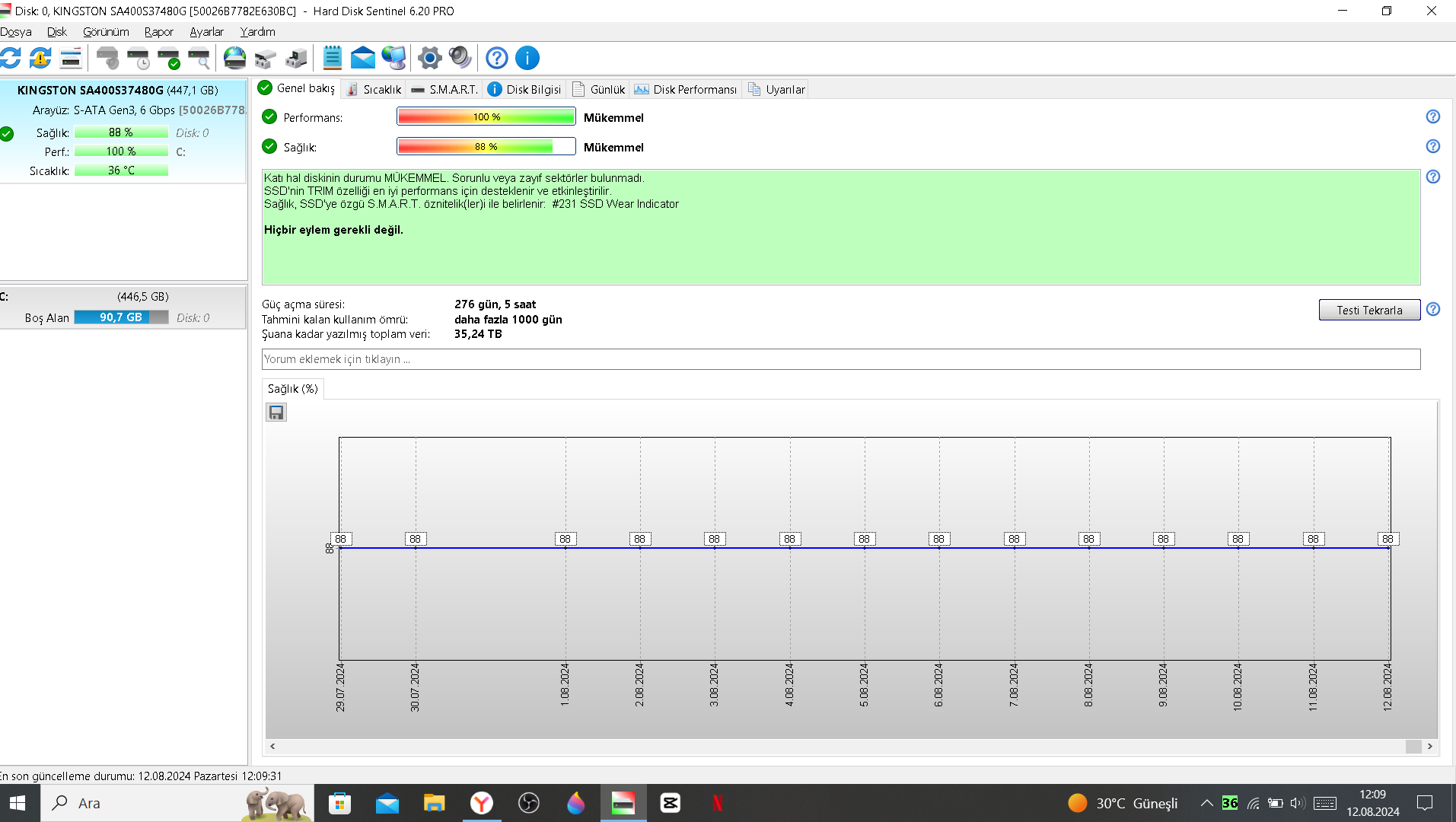Show hidden system tray icons chevron
Screen dimensions: 1456x822
(1206, 803)
